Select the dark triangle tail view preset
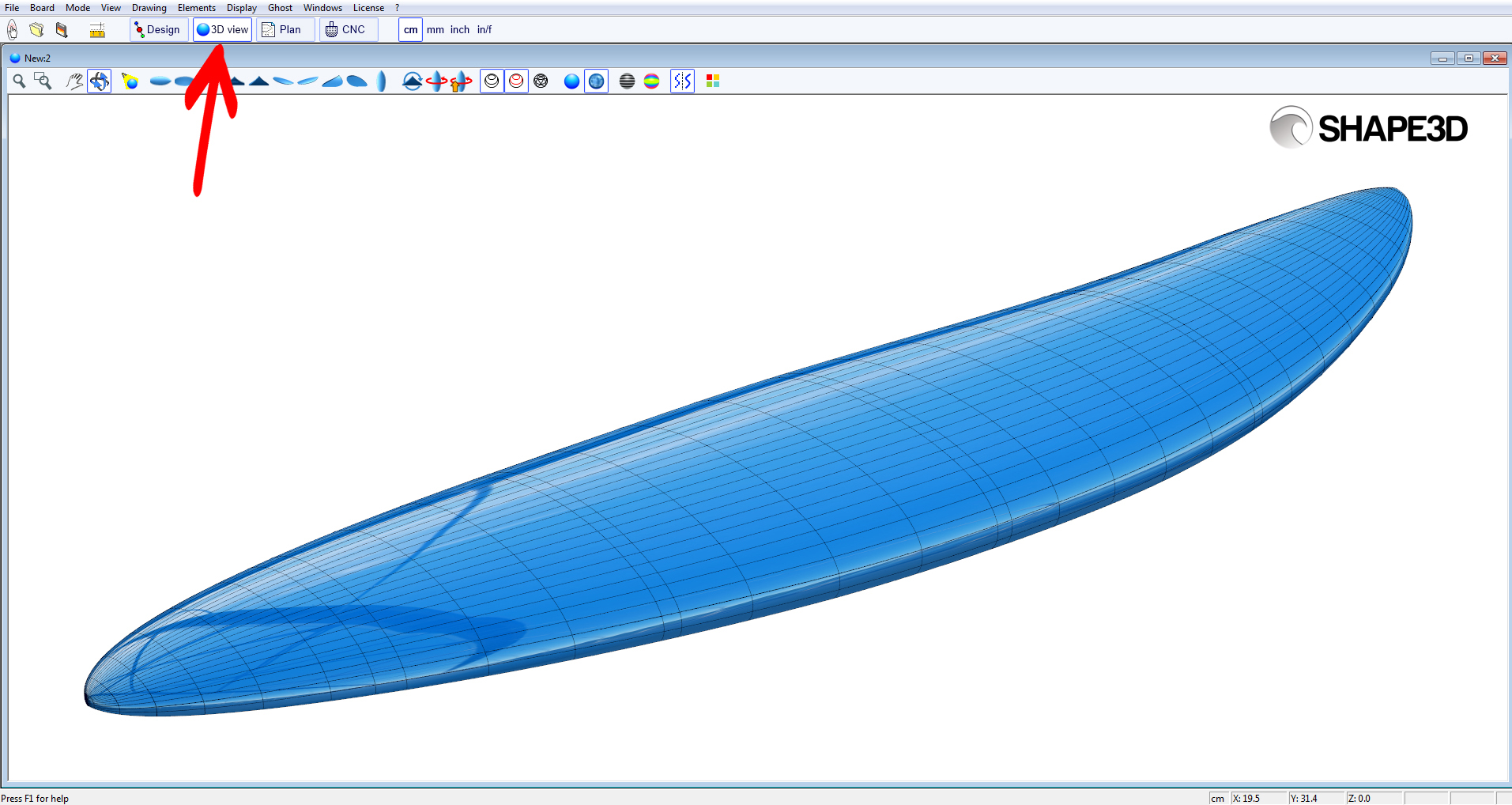 (258, 81)
